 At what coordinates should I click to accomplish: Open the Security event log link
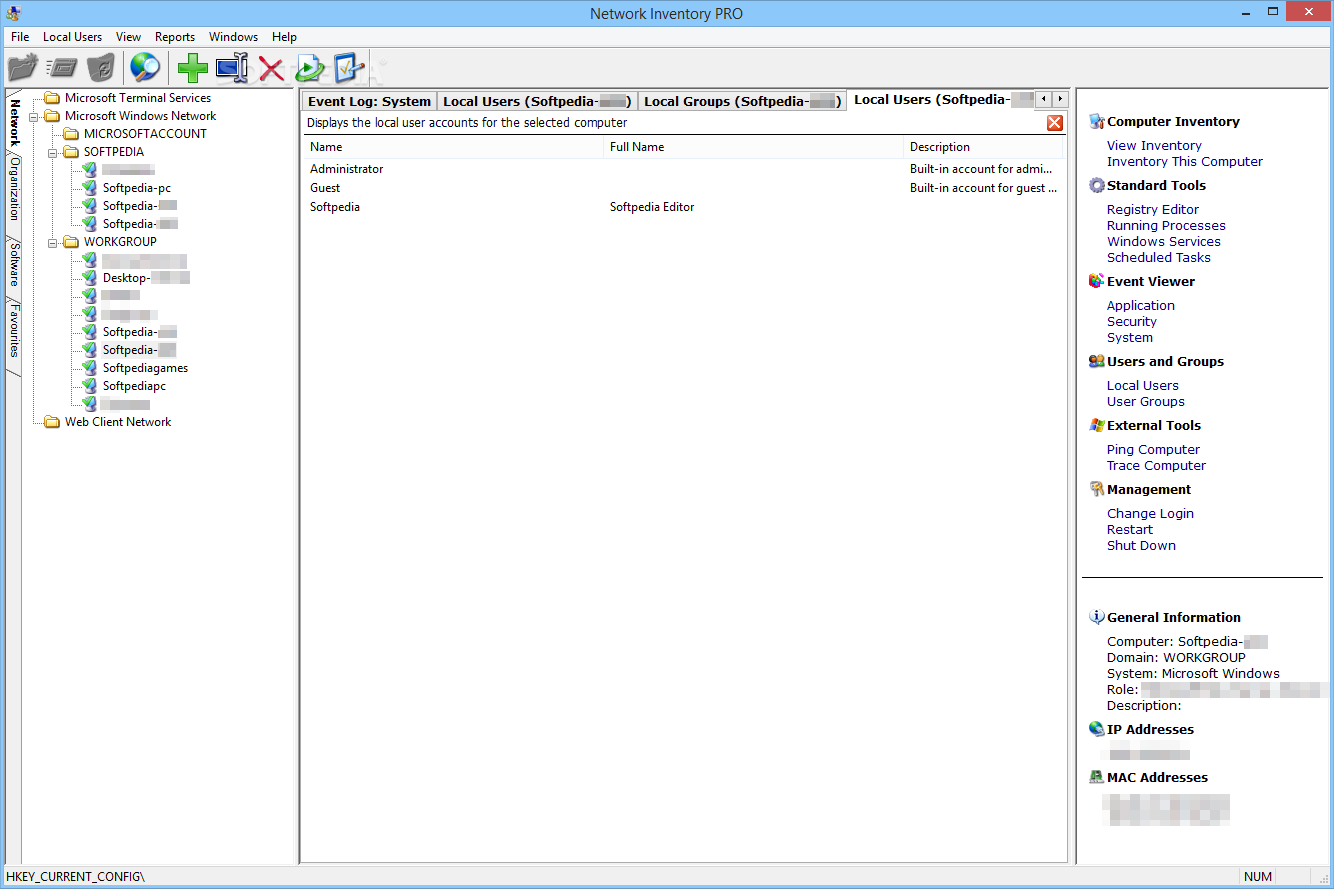1132,321
